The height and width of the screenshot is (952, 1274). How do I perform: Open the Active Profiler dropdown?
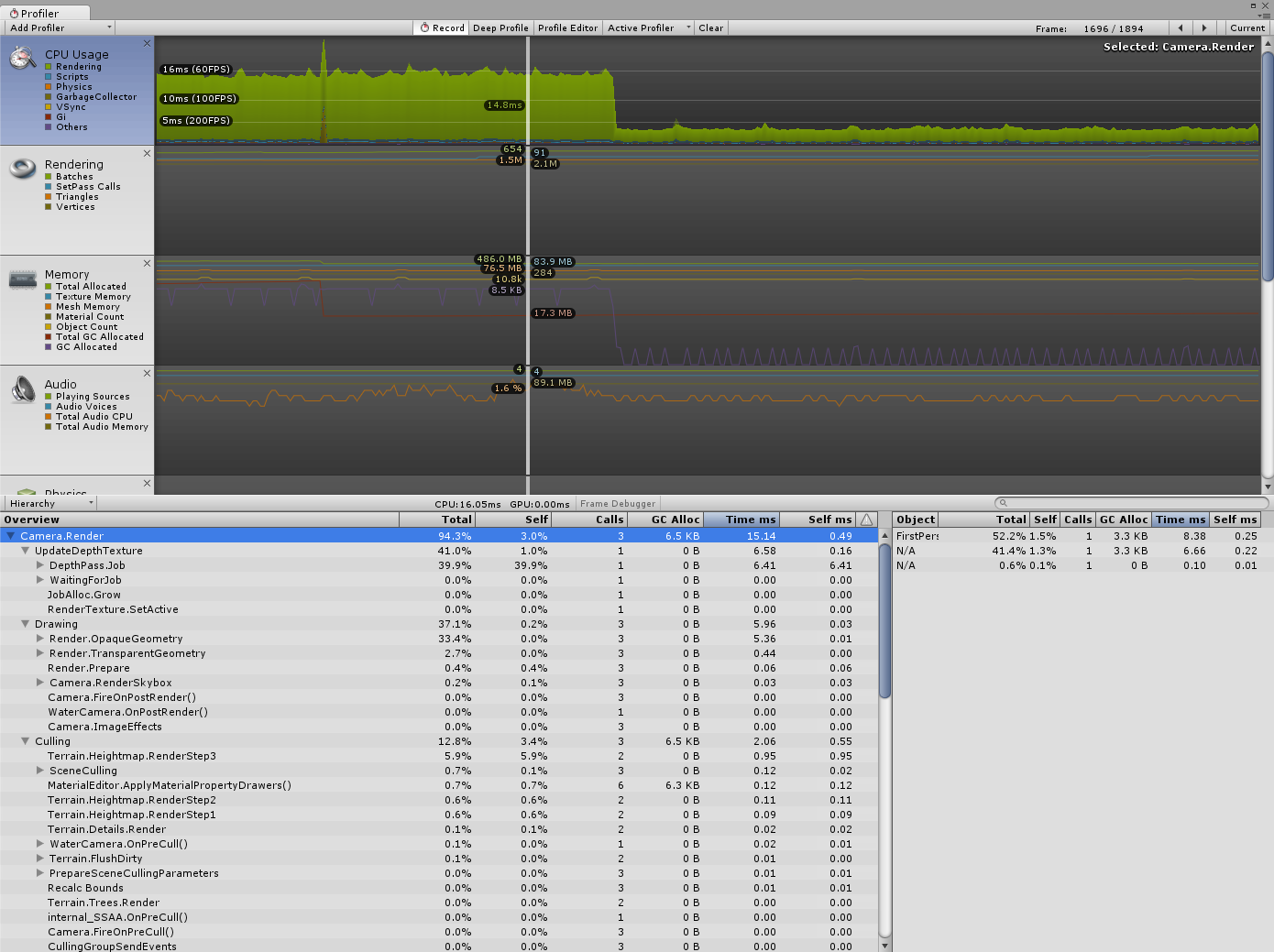649,27
